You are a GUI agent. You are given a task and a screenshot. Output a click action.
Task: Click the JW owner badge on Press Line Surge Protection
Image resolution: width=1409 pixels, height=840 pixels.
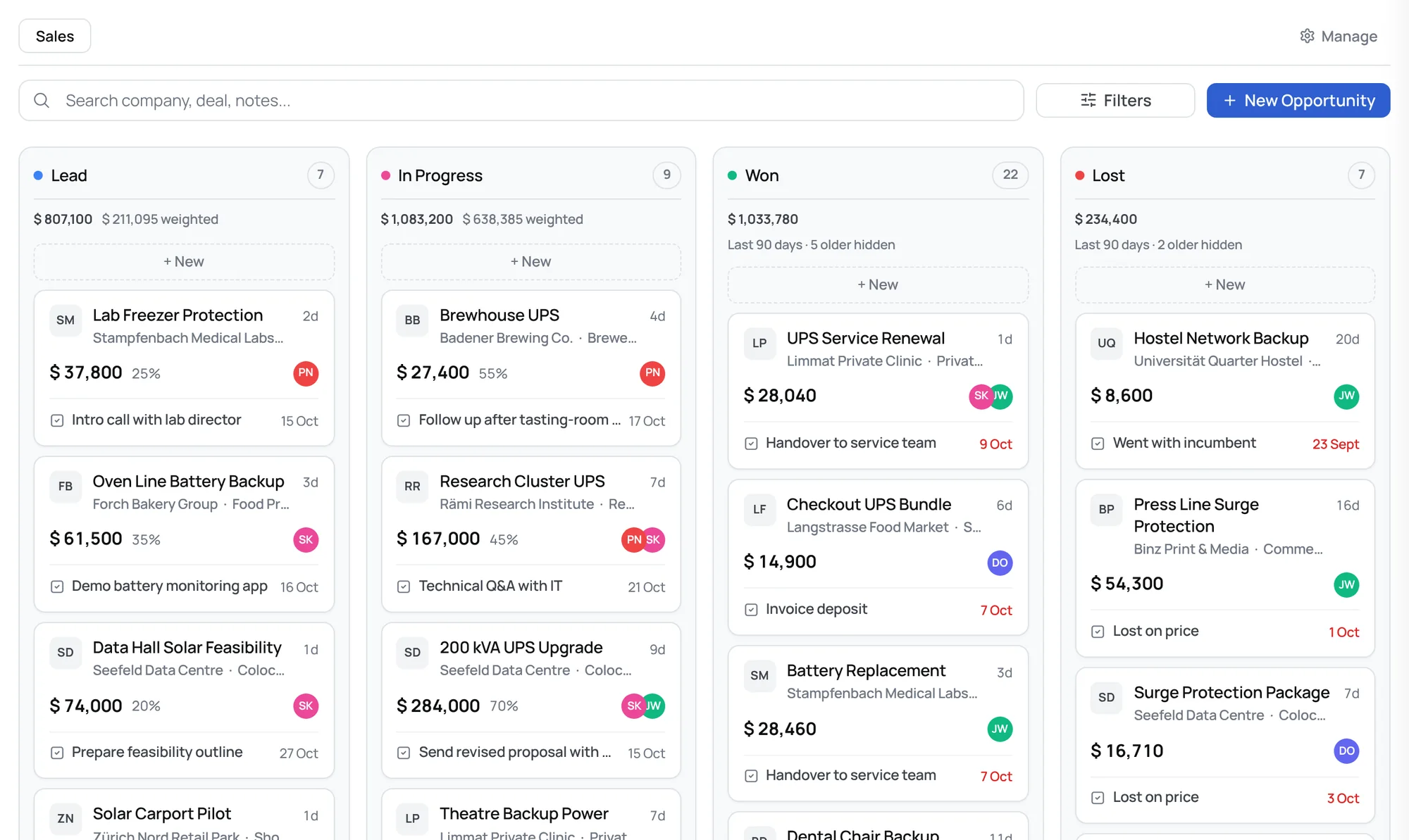[x=1346, y=584]
